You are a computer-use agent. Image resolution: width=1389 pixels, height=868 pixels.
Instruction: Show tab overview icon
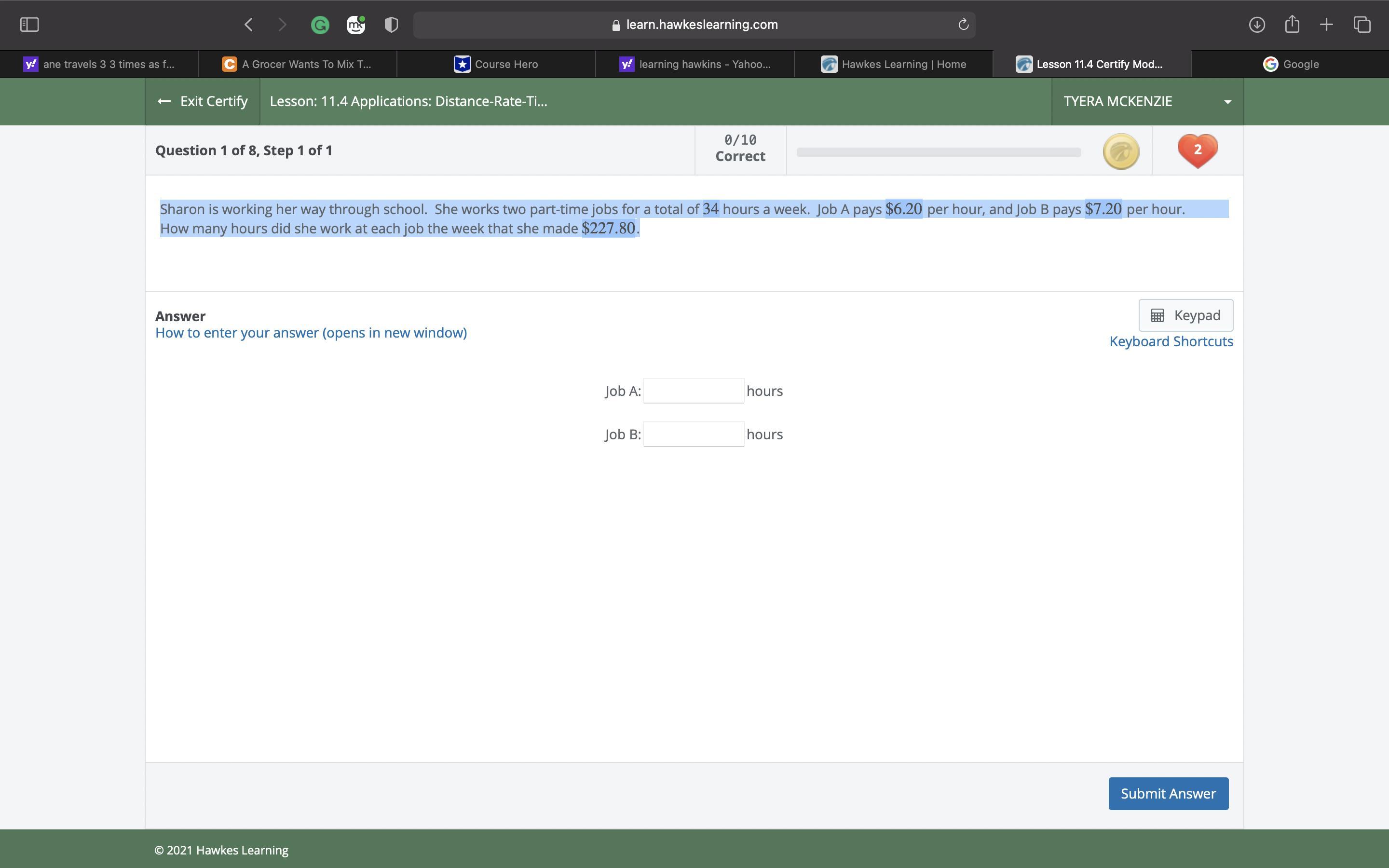pyautogui.click(x=1362, y=25)
